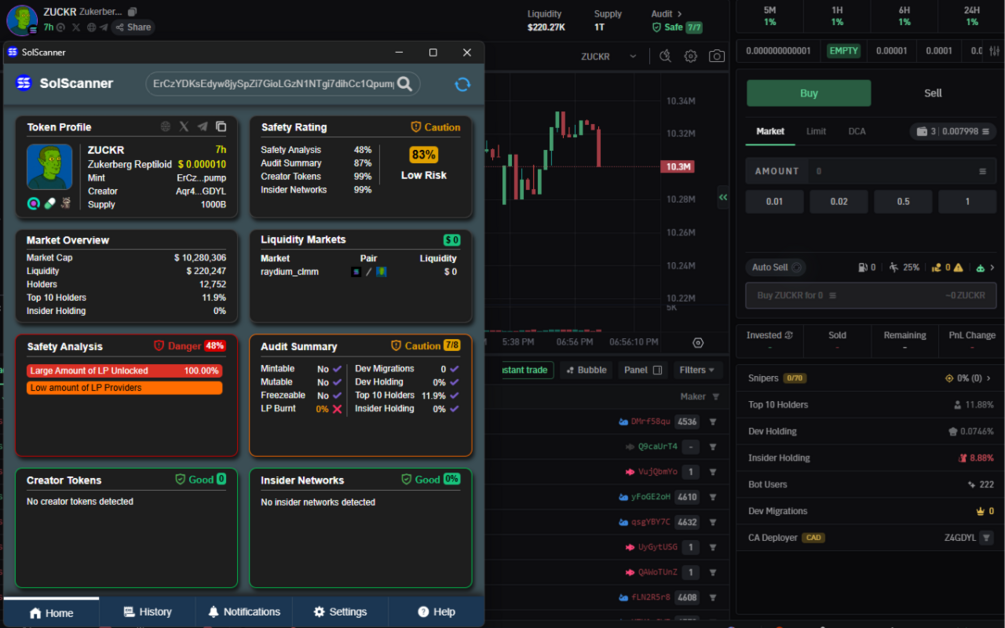Open the Filters dropdown
Screen dimensions: 1005x628
pyautogui.click(x=697, y=370)
